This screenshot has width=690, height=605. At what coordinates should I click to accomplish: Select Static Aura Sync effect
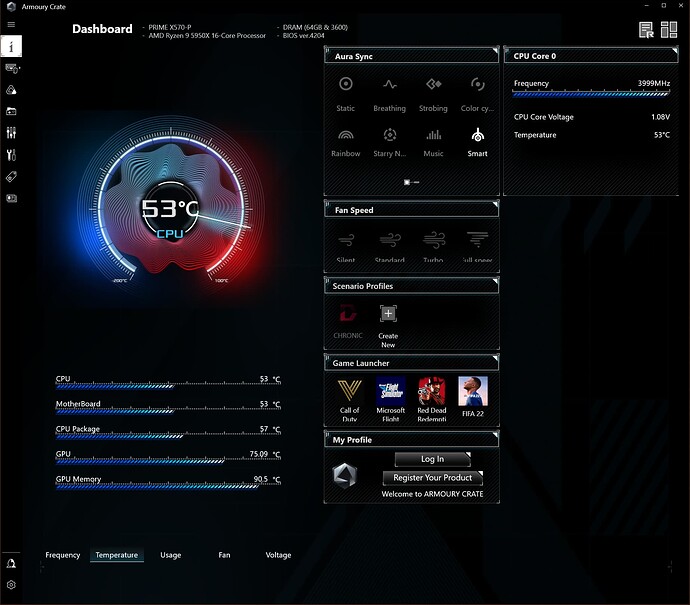point(345,95)
